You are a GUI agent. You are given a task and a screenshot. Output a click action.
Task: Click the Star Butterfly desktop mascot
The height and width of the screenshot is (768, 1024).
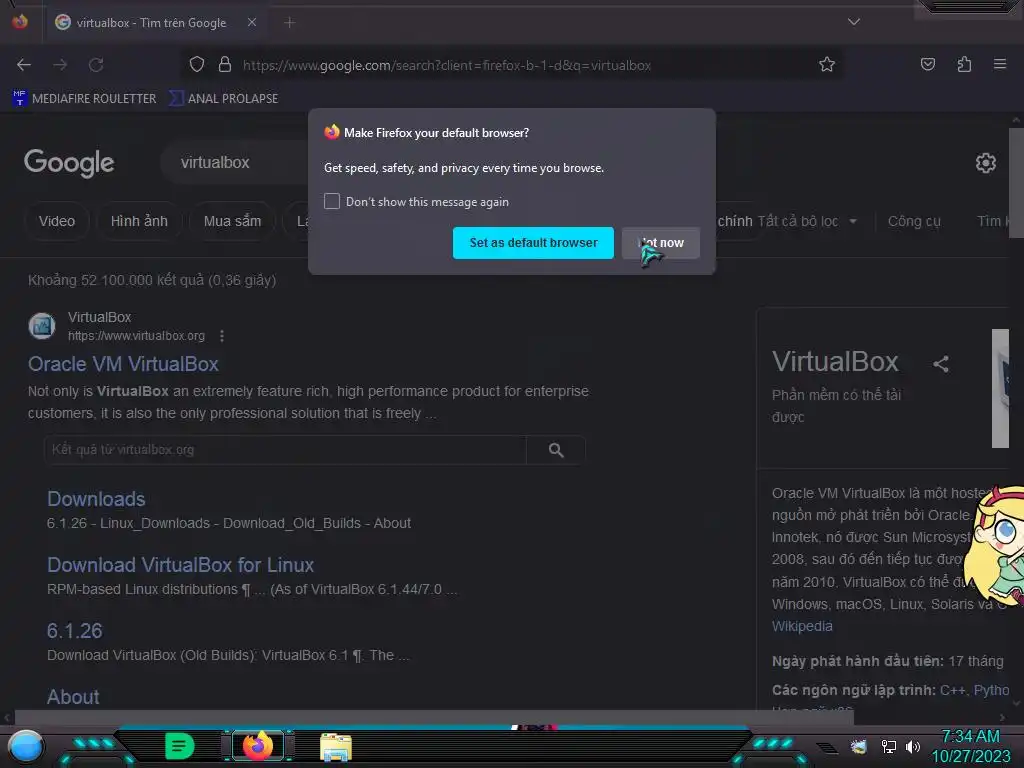coord(994,546)
